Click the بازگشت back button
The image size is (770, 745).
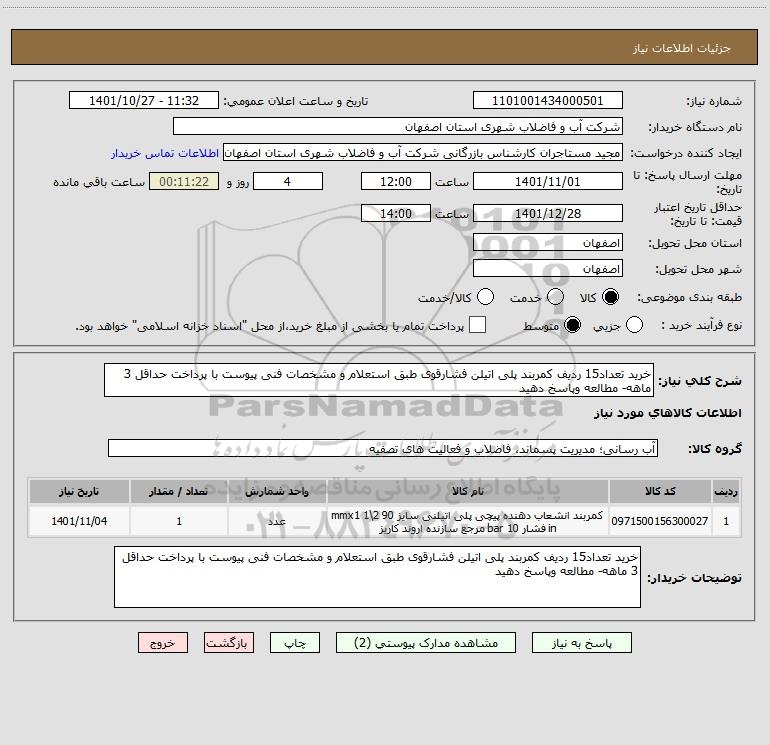pos(229,643)
